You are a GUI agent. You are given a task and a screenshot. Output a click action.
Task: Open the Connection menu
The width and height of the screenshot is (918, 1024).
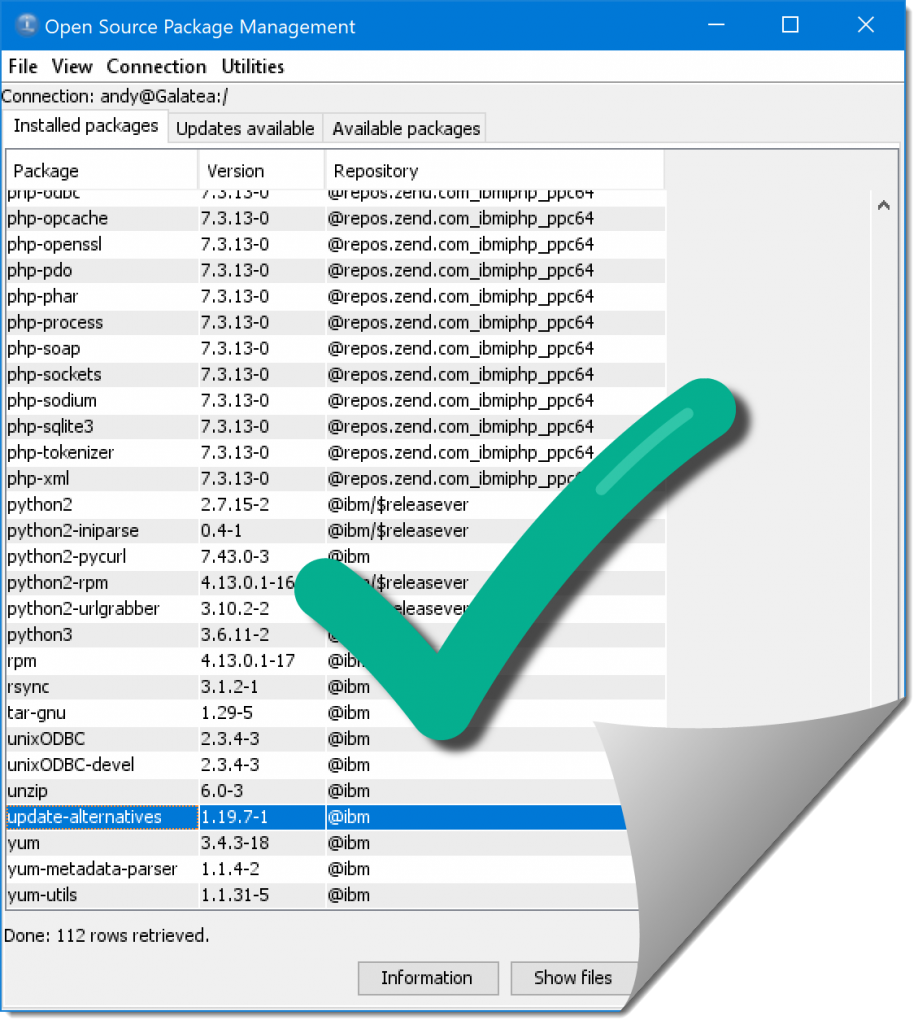coord(156,67)
